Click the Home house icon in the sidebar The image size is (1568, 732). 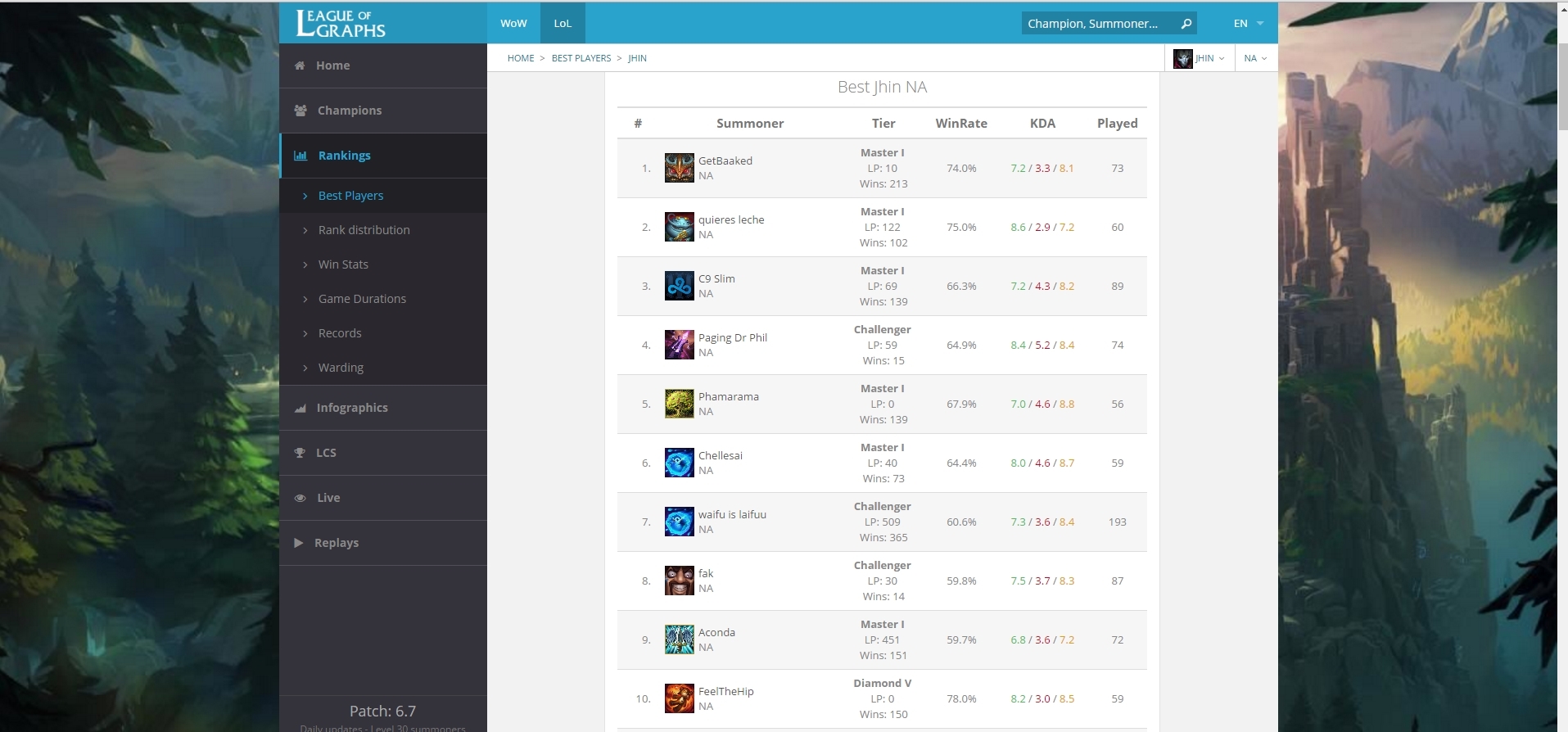coord(300,66)
